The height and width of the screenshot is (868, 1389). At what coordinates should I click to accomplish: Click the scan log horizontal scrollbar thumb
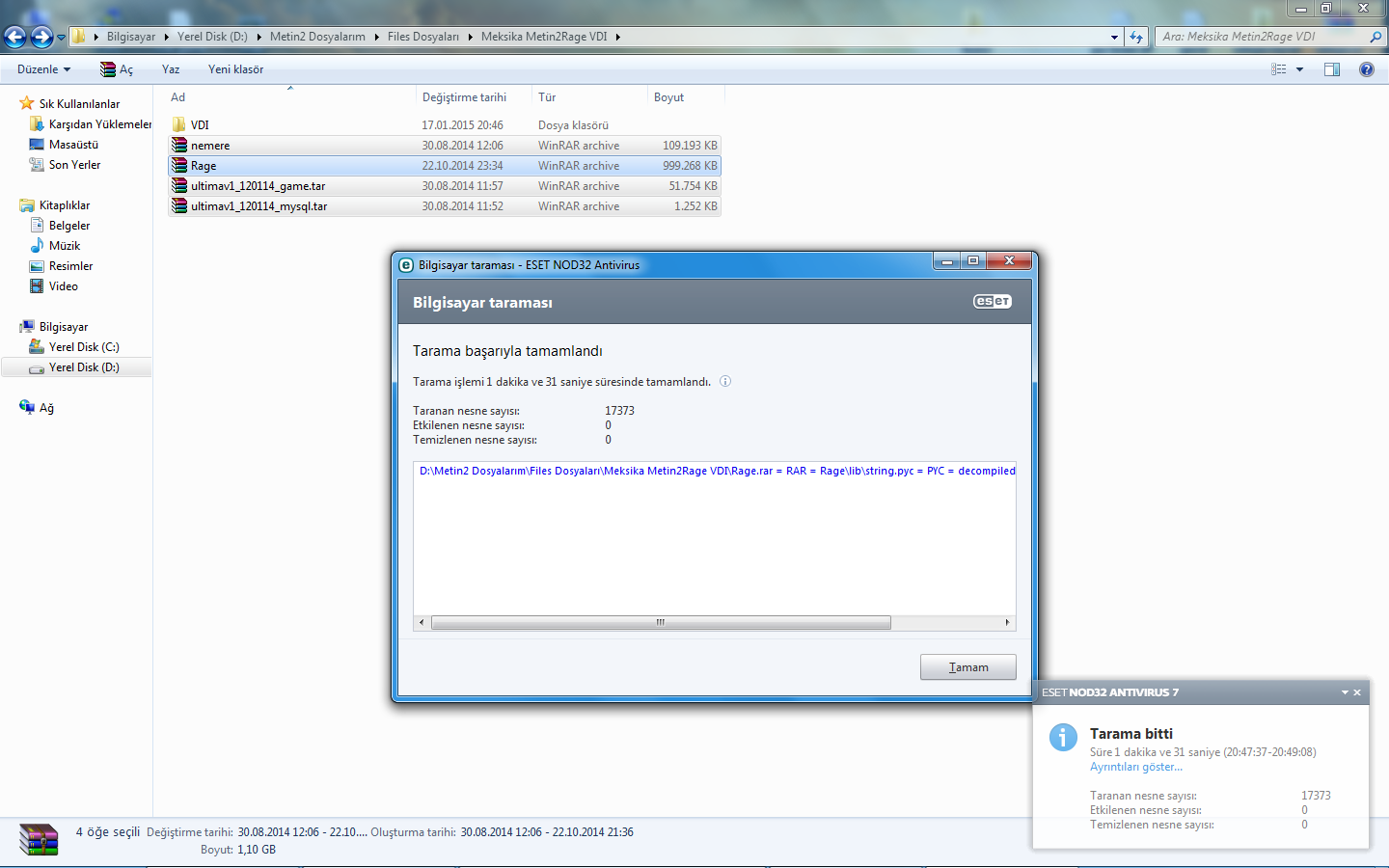661,623
